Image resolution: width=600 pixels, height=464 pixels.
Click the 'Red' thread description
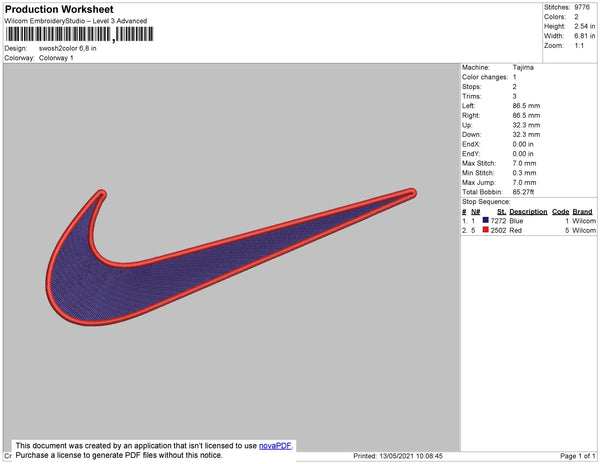click(515, 230)
